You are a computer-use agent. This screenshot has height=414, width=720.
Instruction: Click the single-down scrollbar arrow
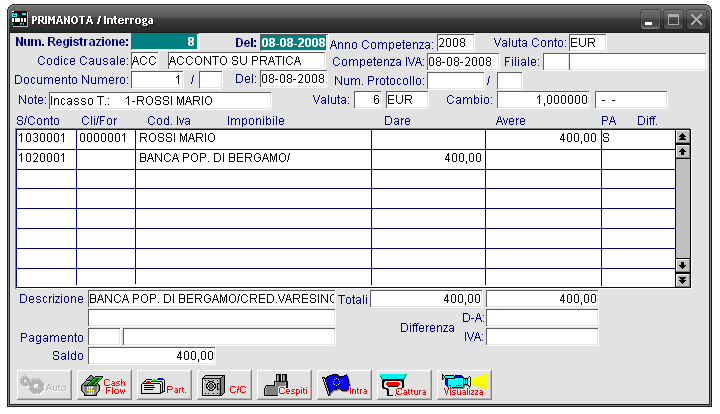pyautogui.click(x=683, y=265)
